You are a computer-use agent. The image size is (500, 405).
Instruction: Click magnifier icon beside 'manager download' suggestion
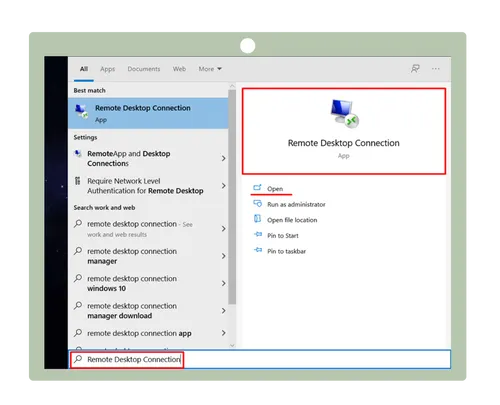78,305
